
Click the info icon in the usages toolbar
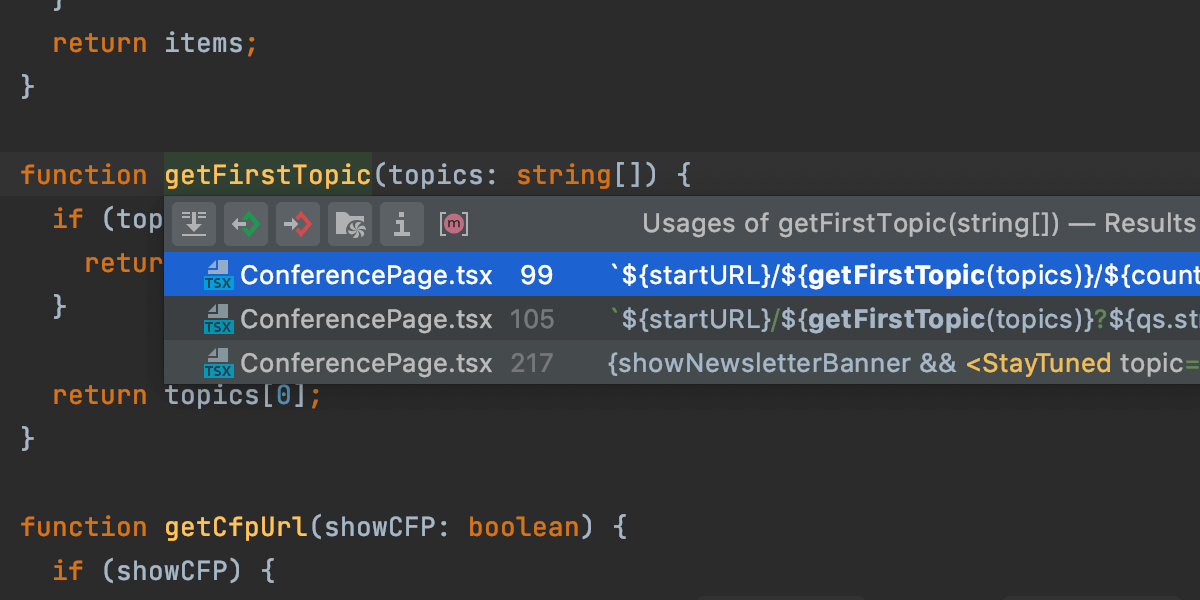[402, 223]
